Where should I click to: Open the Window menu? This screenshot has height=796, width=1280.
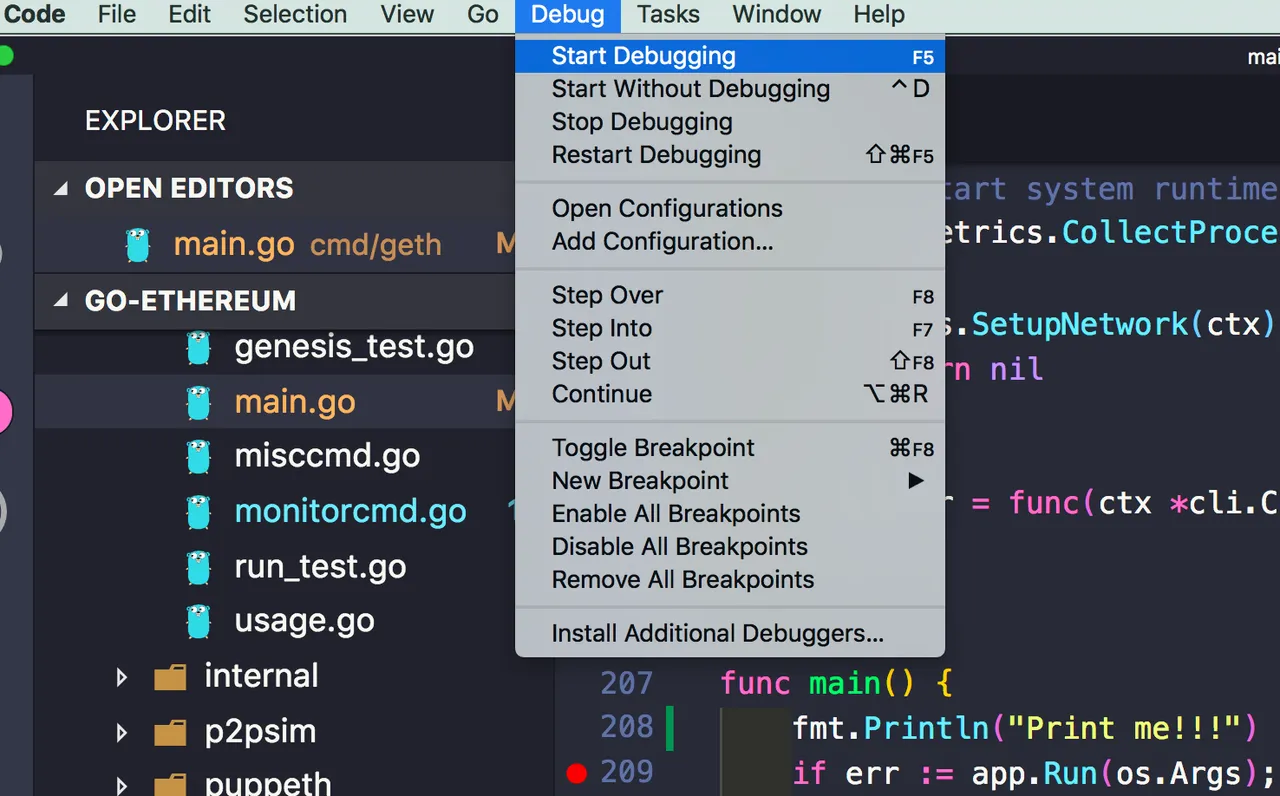pos(776,15)
